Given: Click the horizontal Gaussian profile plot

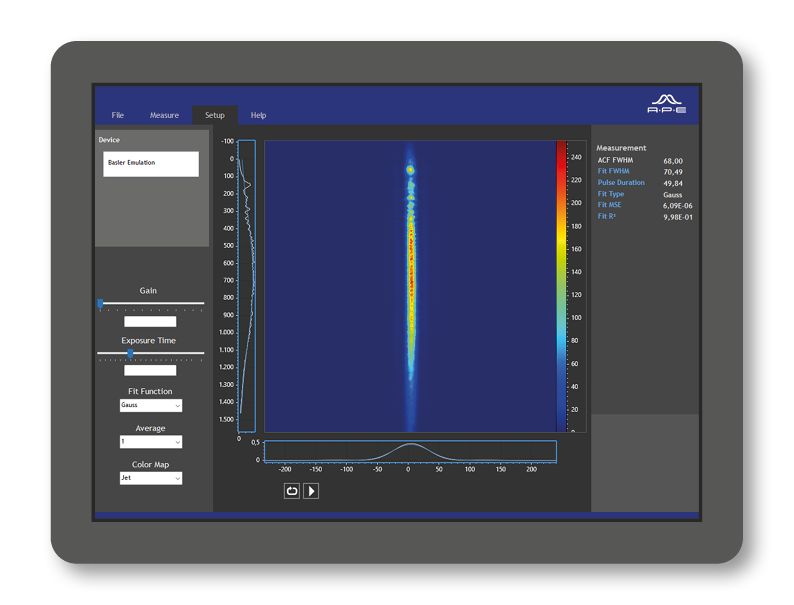Looking at the screenshot, I should pos(410,451).
